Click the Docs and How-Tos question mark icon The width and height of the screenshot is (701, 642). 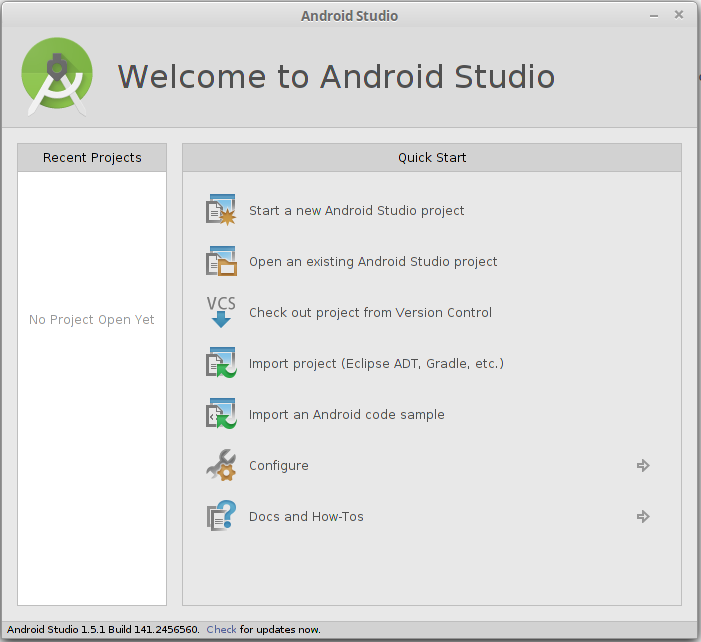(220, 517)
